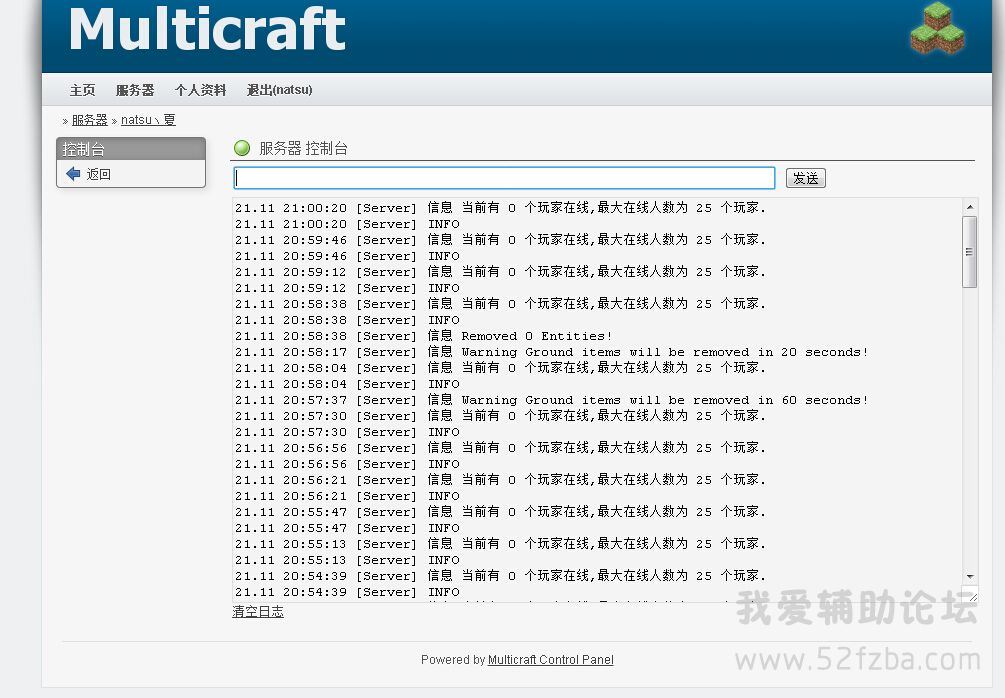This screenshot has width=1005, height=698.
Task: Open the Multicraft Control Panel footer link
Action: [550, 660]
